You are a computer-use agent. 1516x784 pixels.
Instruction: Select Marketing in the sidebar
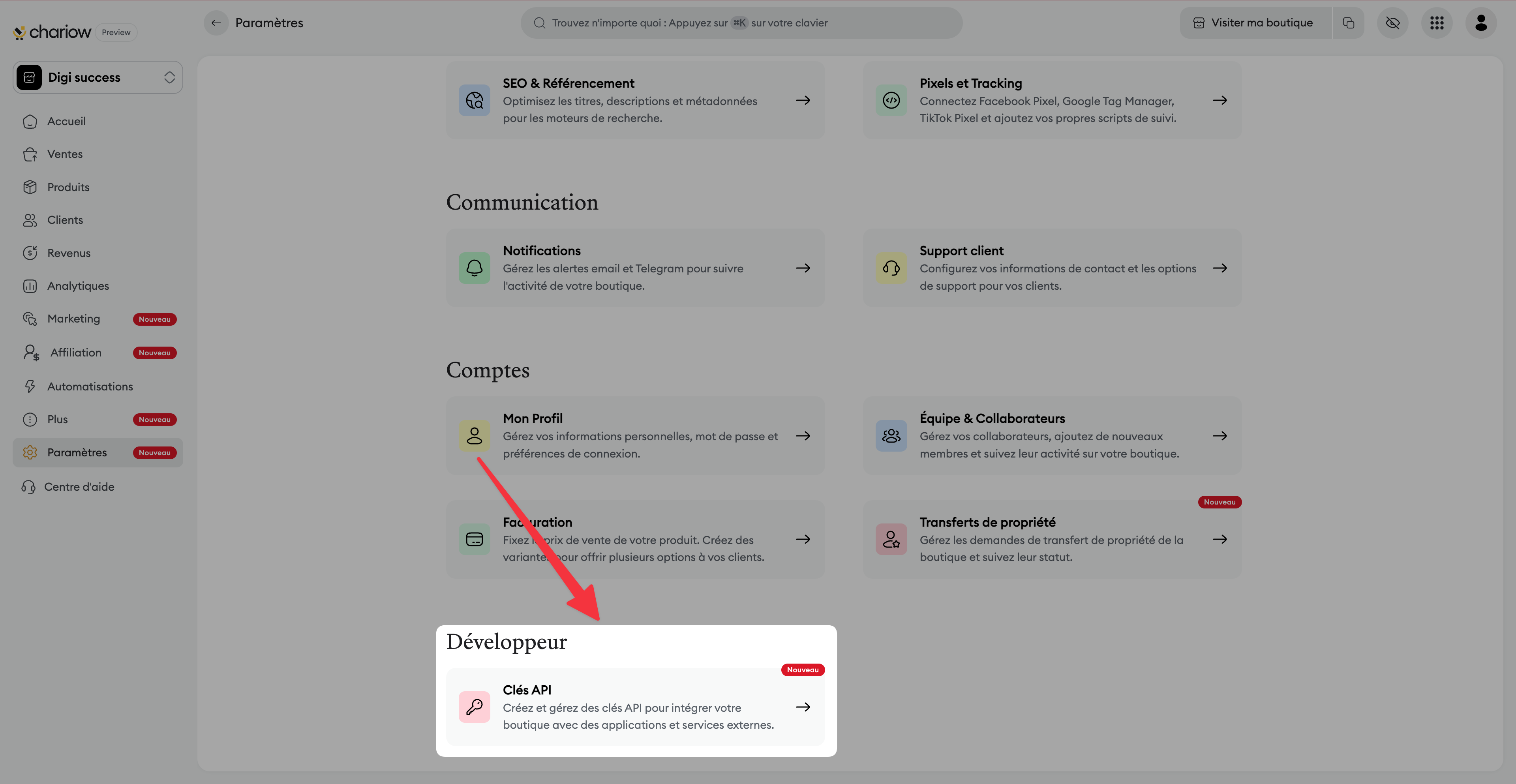(73, 319)
